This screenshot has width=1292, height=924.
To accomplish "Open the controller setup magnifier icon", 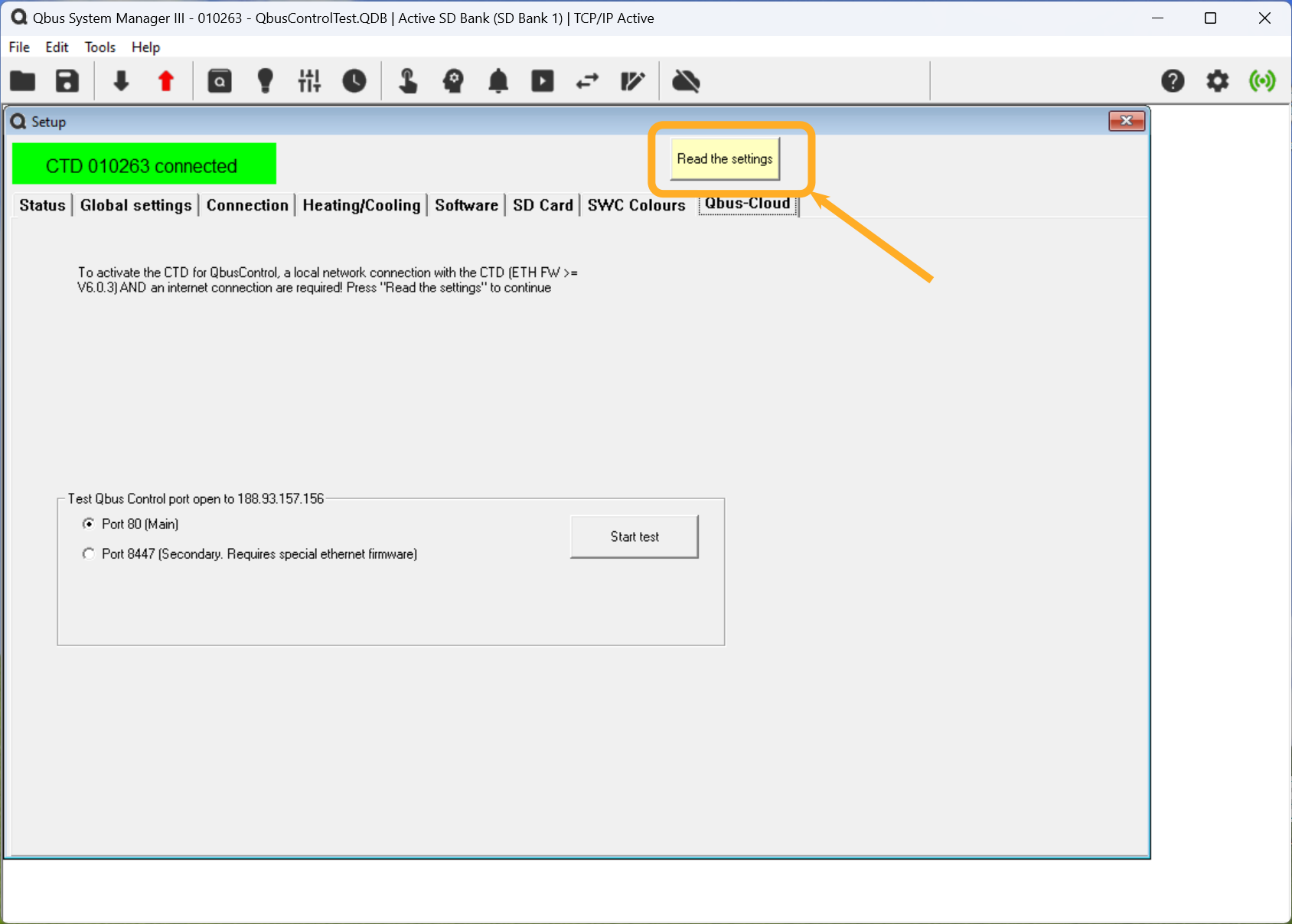I will pos(220,80).
